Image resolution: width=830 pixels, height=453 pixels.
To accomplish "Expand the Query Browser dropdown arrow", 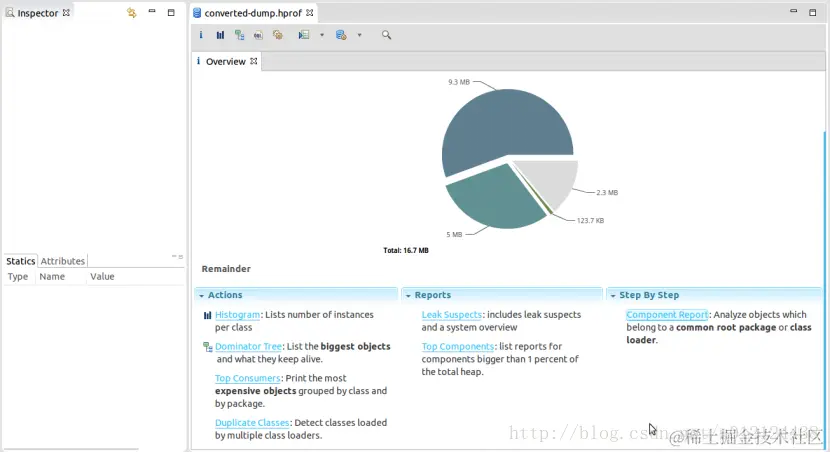I will (x=359, y=35).
